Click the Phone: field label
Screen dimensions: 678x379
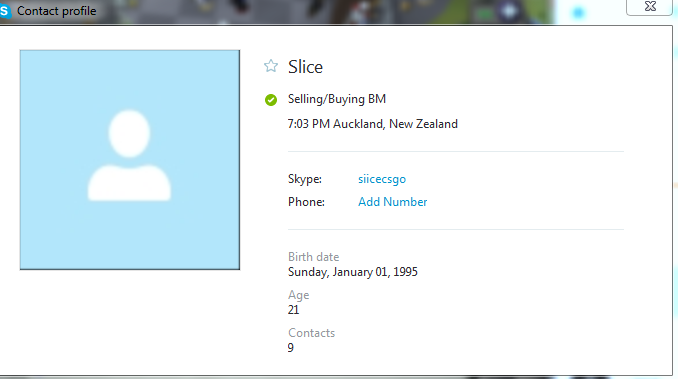306,202
